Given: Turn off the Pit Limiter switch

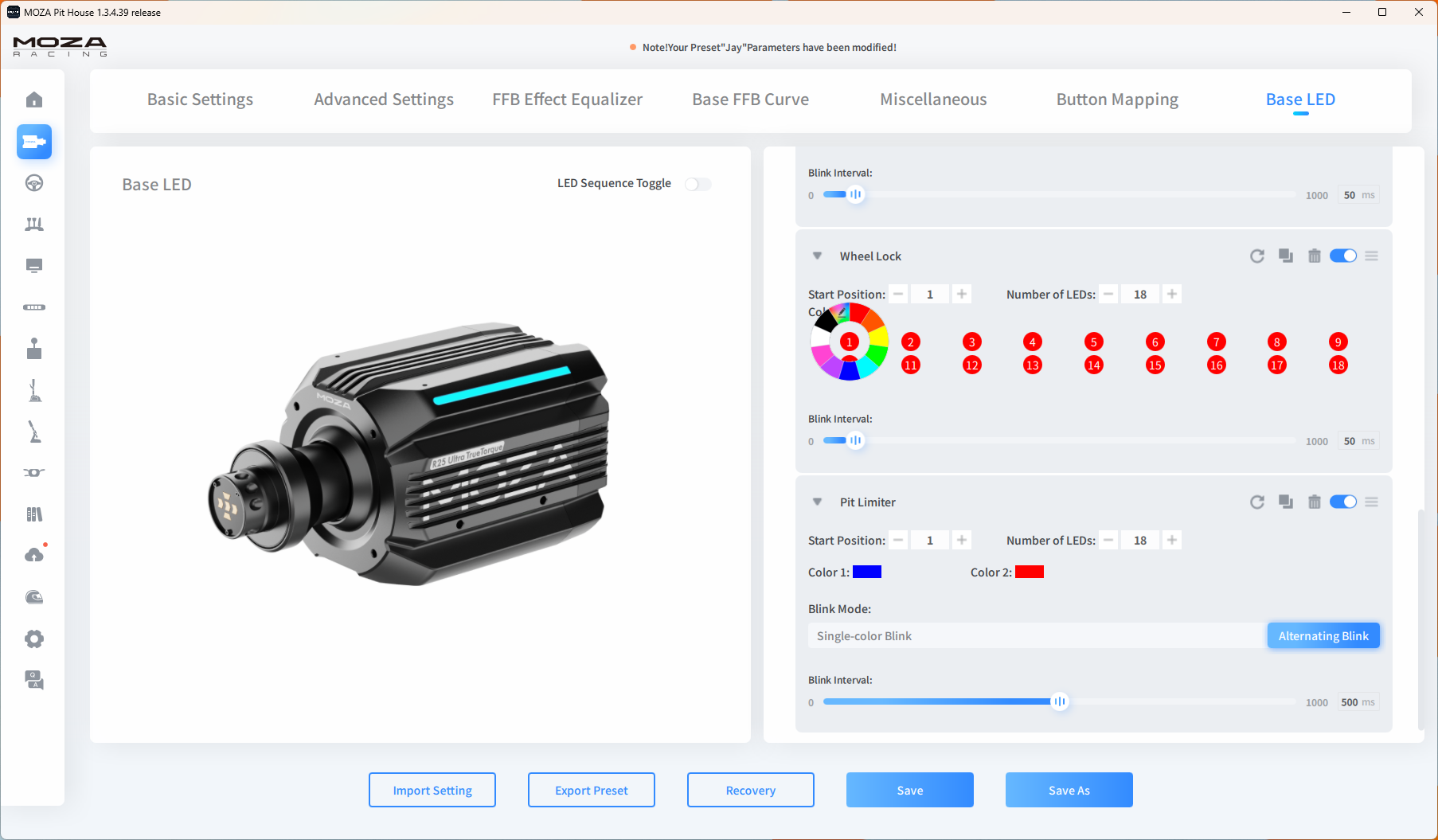Looking at the screenshot, I should (x=1343, y=502).
